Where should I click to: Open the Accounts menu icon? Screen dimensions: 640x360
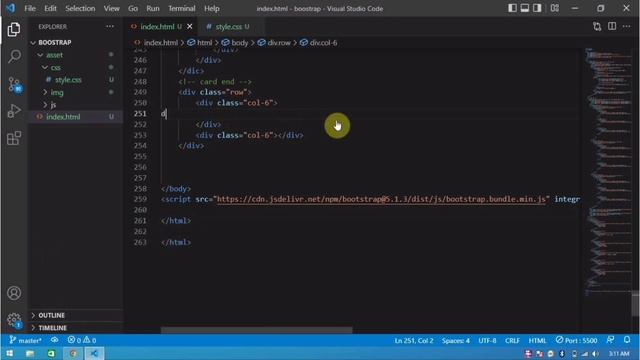pyautogui.click(x=14, y=293)
